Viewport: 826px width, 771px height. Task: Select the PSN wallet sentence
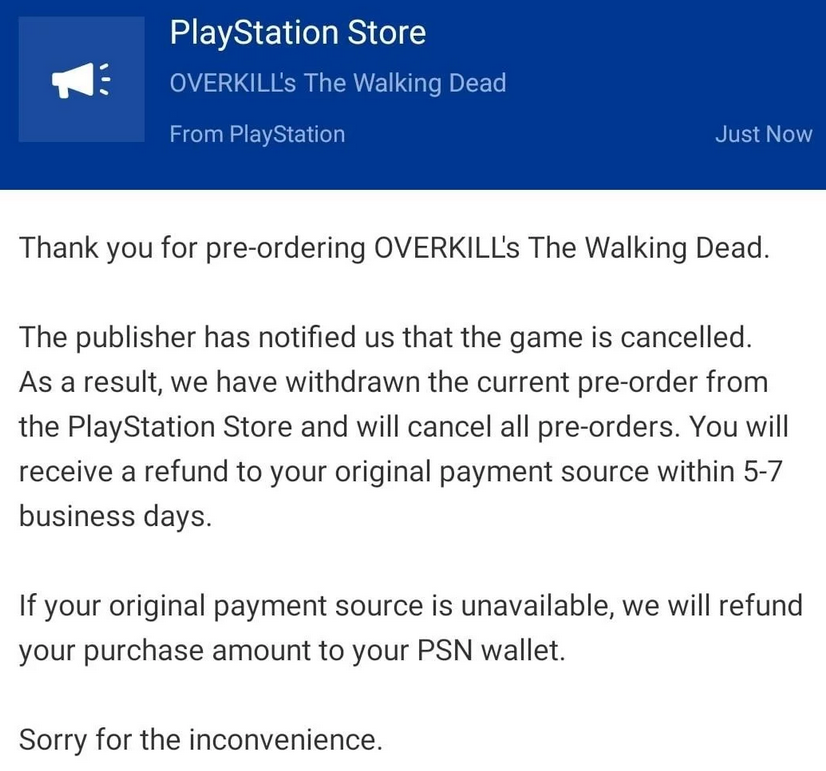click(x=292, y=650)
